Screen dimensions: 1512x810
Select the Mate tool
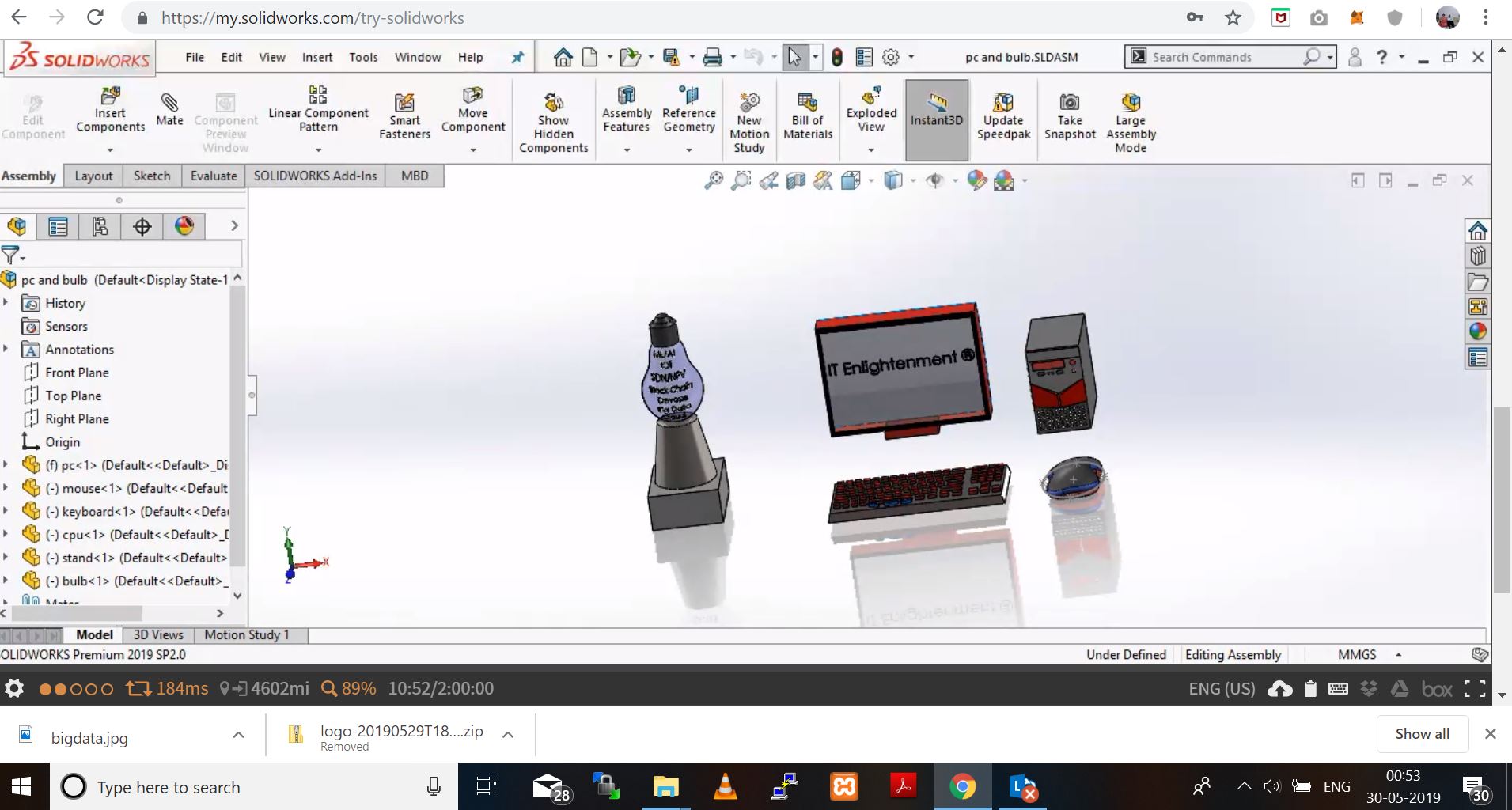point(169,109)
